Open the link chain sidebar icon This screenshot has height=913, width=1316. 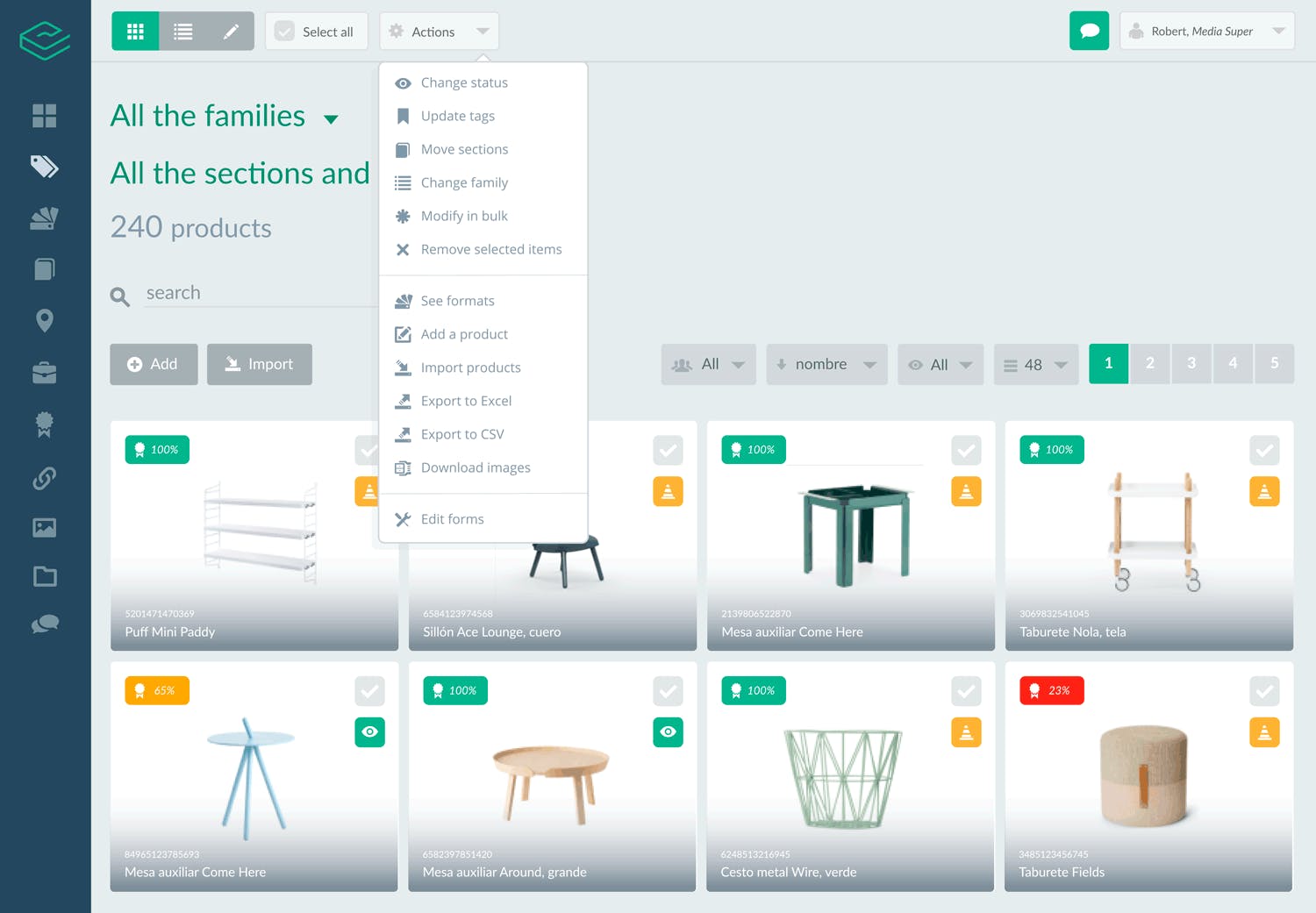[45, 478]
